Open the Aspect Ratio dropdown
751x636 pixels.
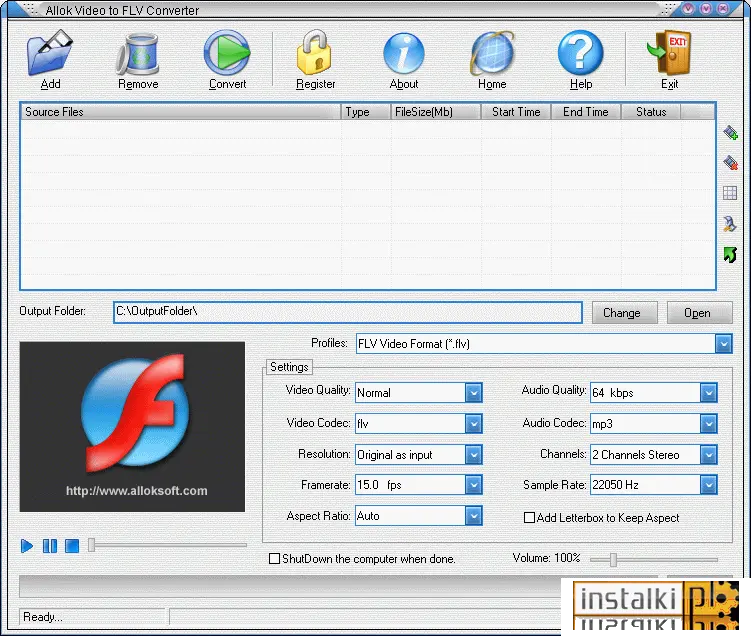click(473, 516)
